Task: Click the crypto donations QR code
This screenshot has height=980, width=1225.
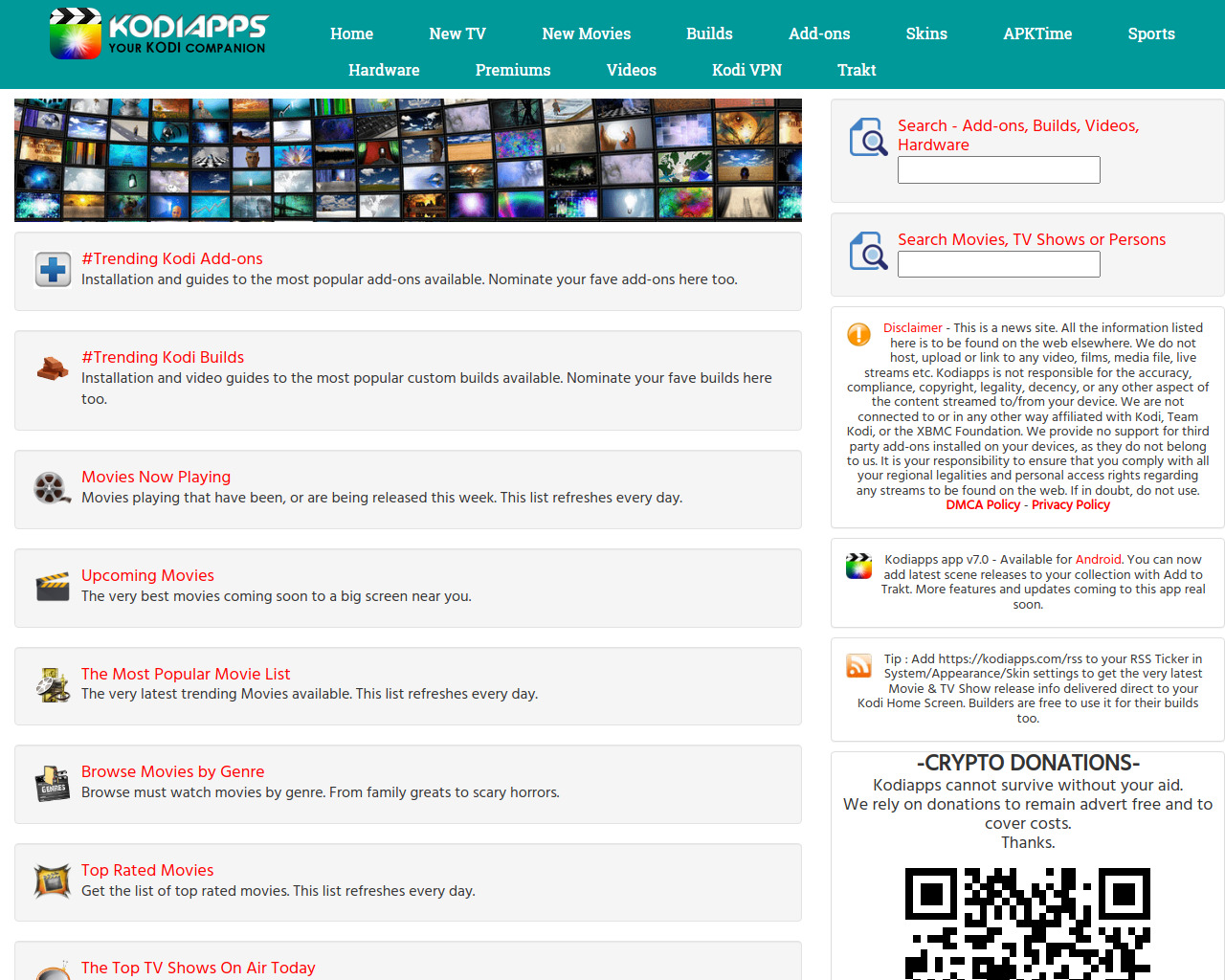Action: [x=1027, y=923]
